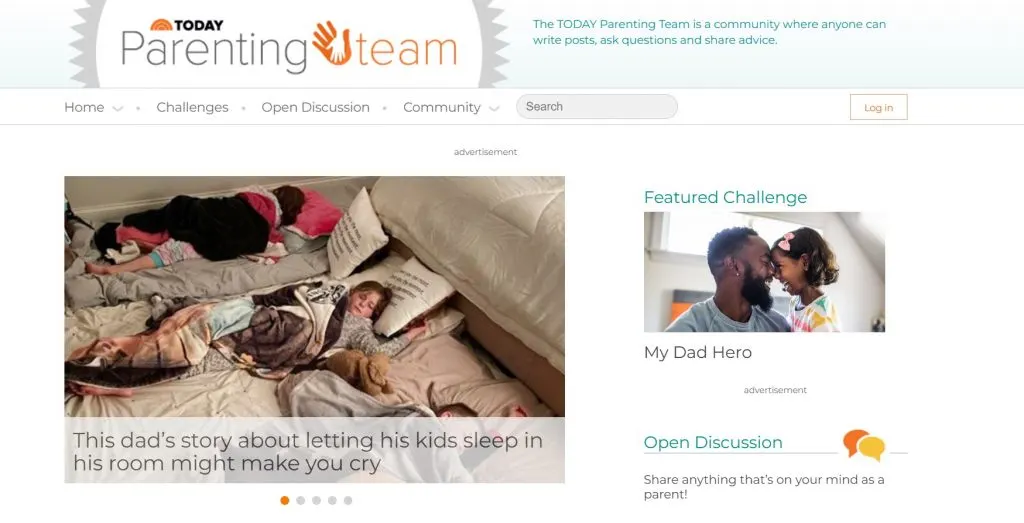
Task: Open the Featured Challenge dad and daughter photo
Action: 764,272
